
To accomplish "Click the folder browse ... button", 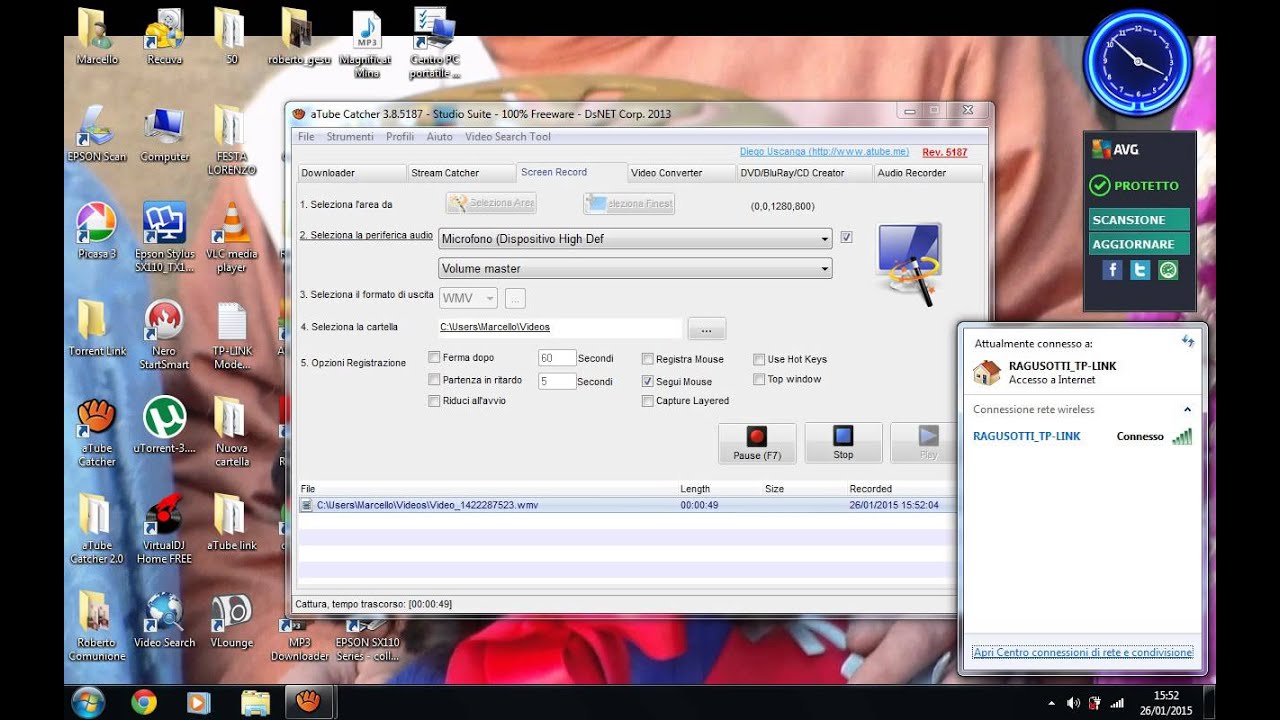I will point(706,328).
